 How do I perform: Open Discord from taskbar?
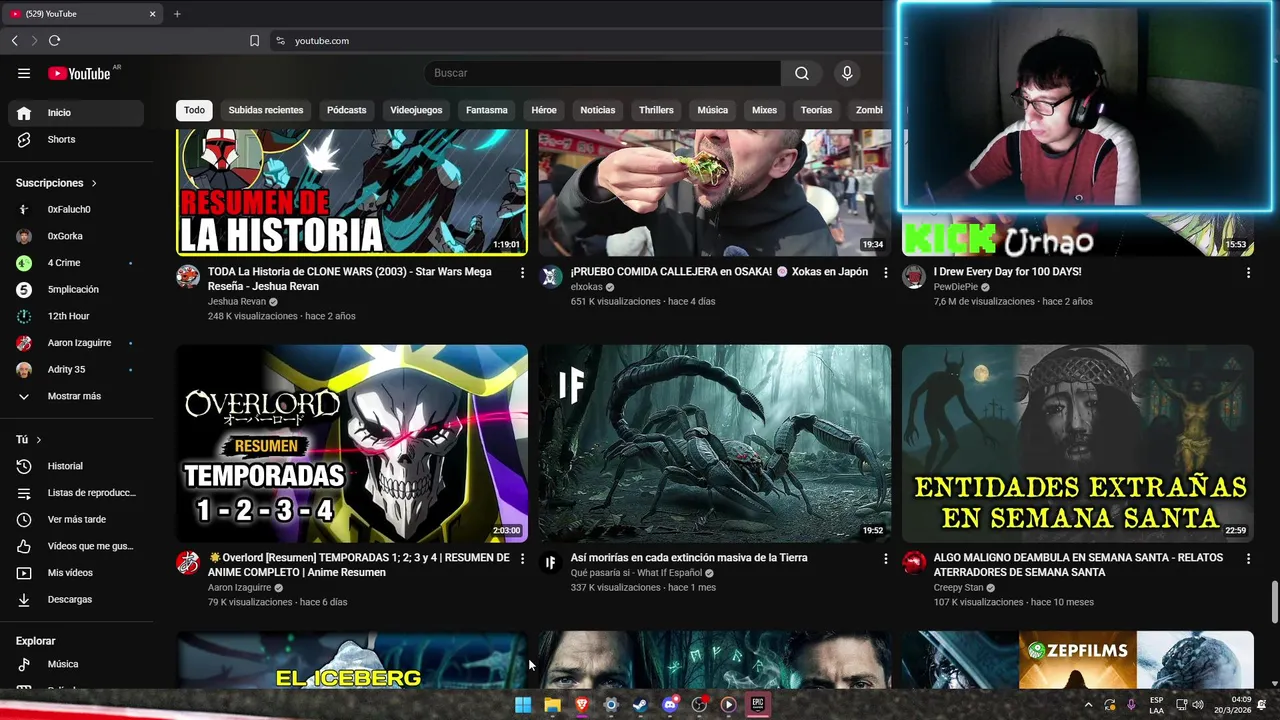[670, 705]
